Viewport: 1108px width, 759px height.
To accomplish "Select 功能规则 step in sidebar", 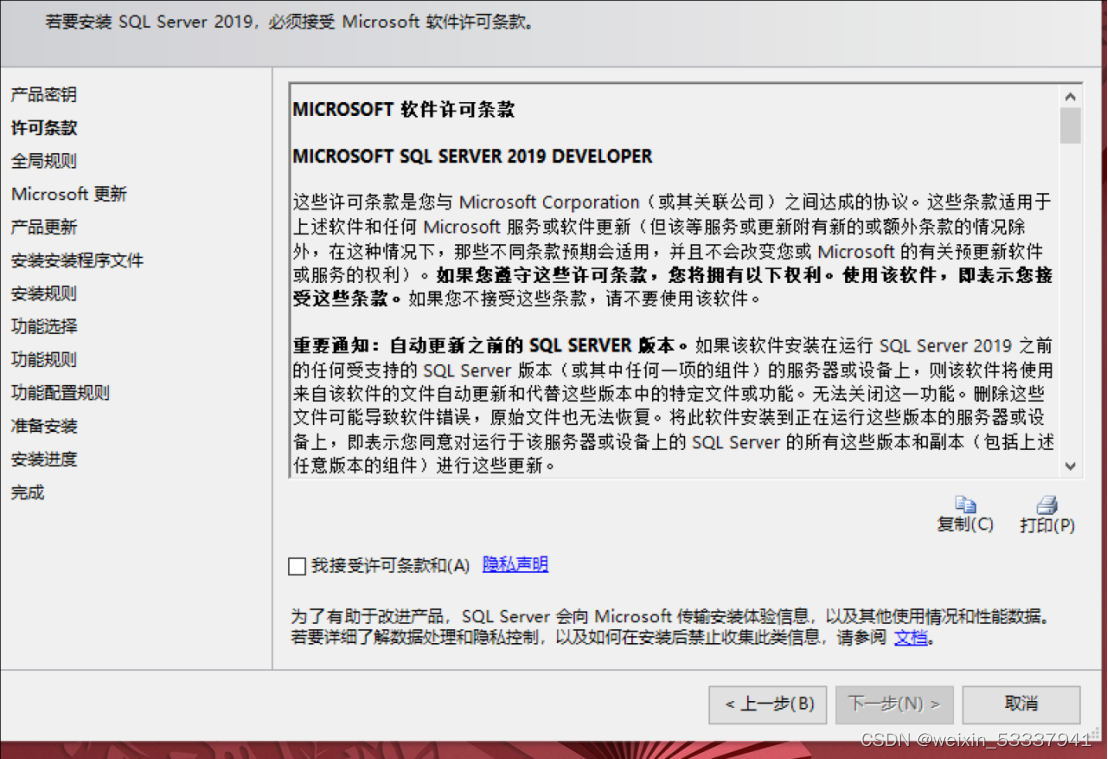I will pos(44,360).
